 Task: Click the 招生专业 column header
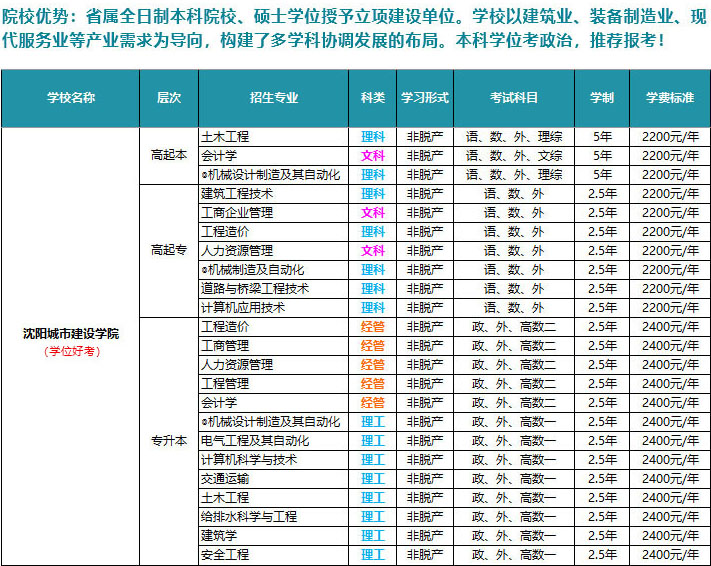pos(273,98)
